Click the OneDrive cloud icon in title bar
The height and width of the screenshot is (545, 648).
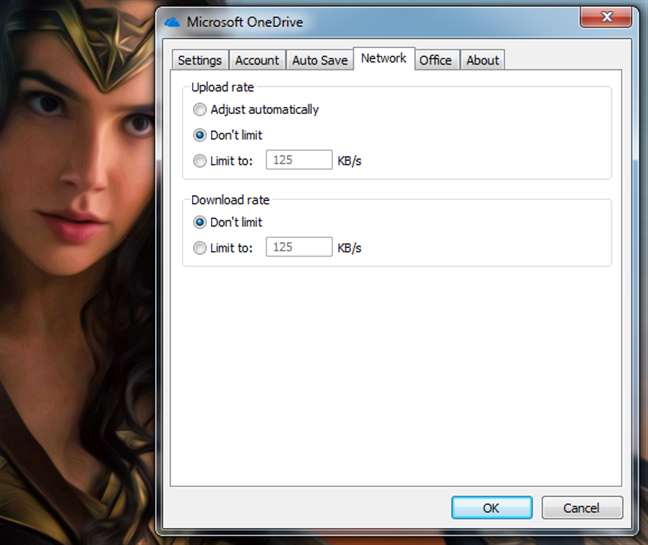point(172,22)
